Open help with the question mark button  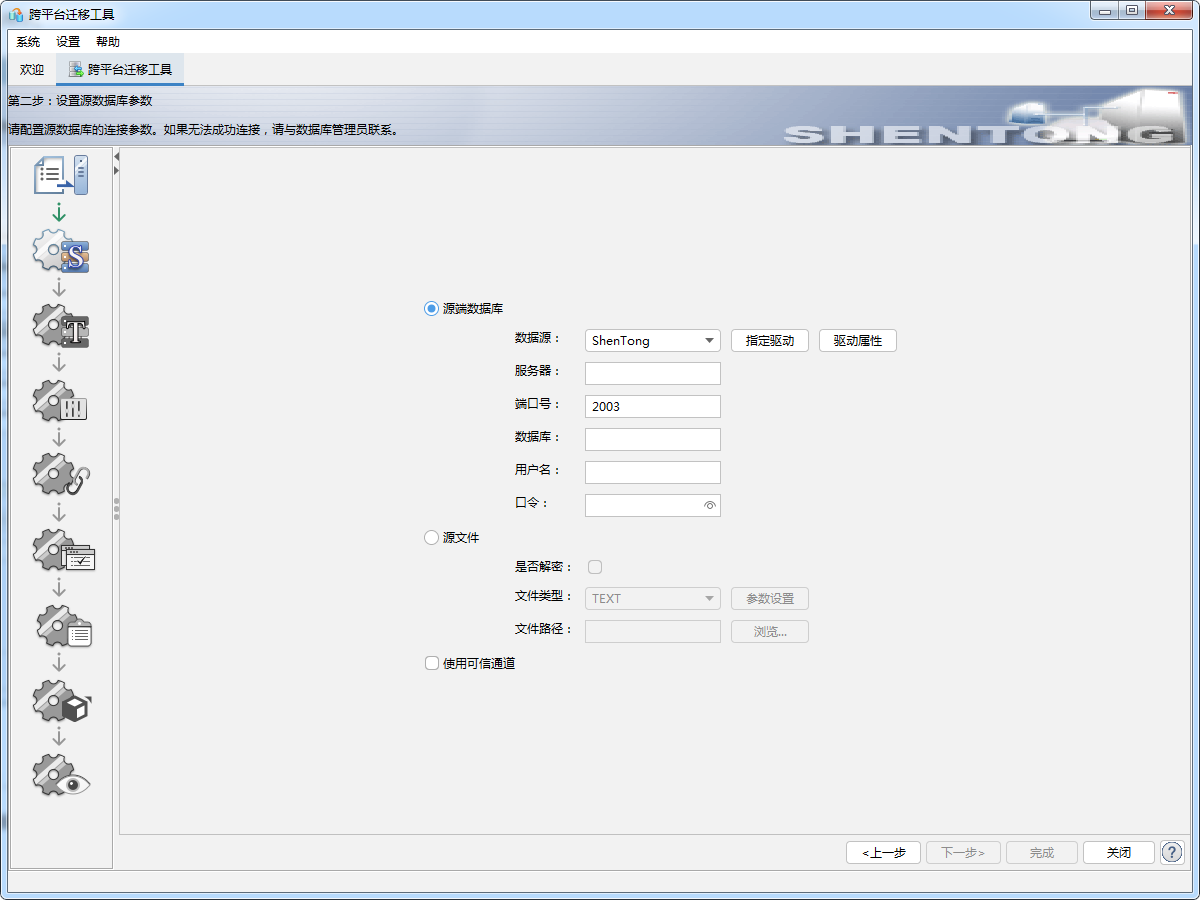coord(1171,852)
